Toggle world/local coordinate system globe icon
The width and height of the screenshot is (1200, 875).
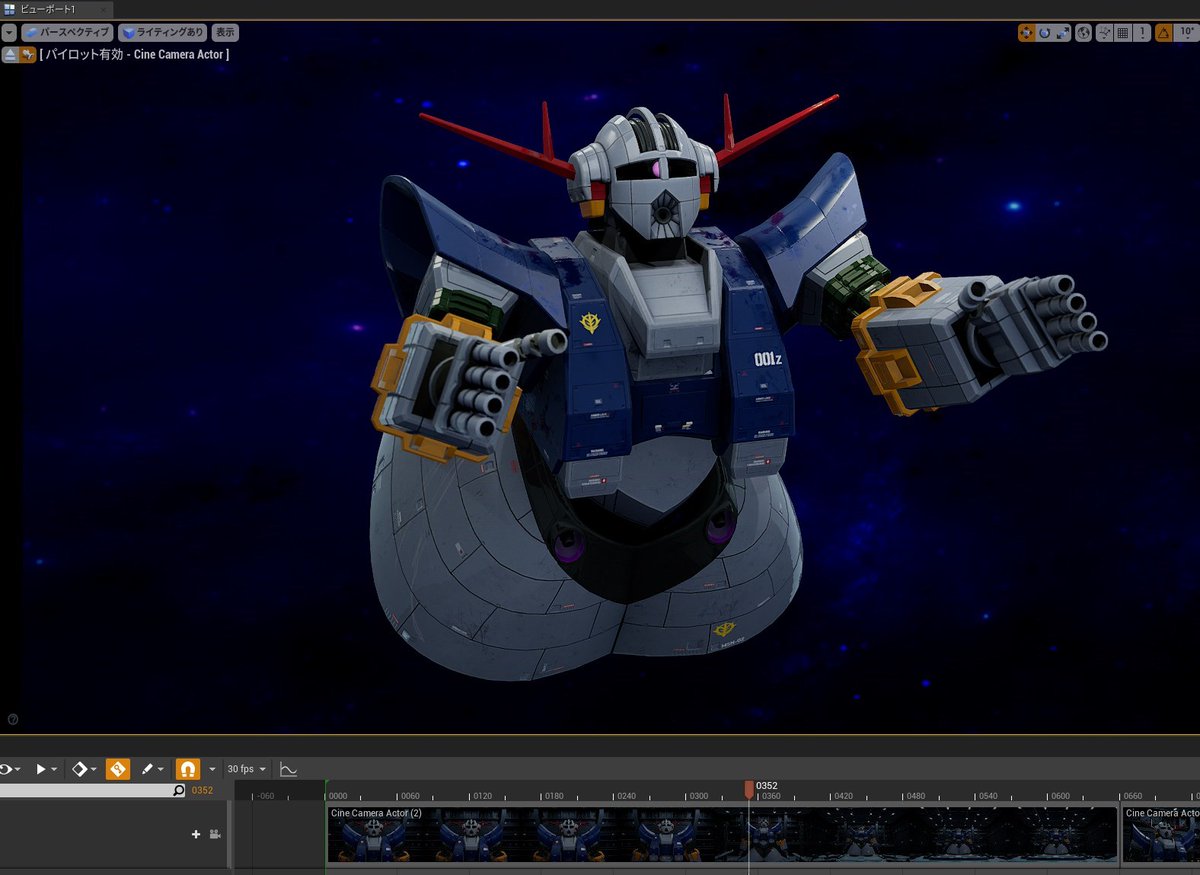[1083, 33]
